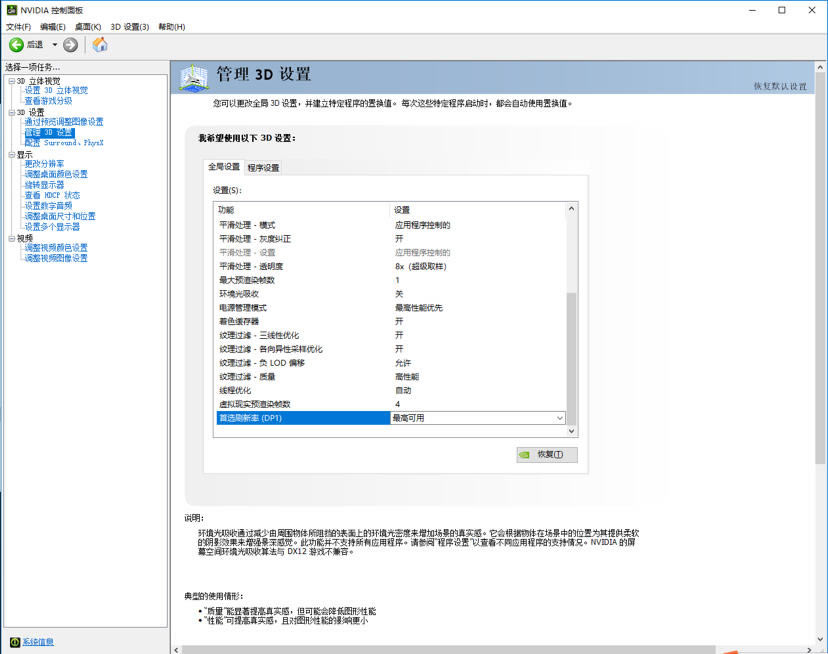The image size is (828, 654).
Task: Select the 最大预渲染帧数 row
Action: pyautogui.click(x=391, y=280)
